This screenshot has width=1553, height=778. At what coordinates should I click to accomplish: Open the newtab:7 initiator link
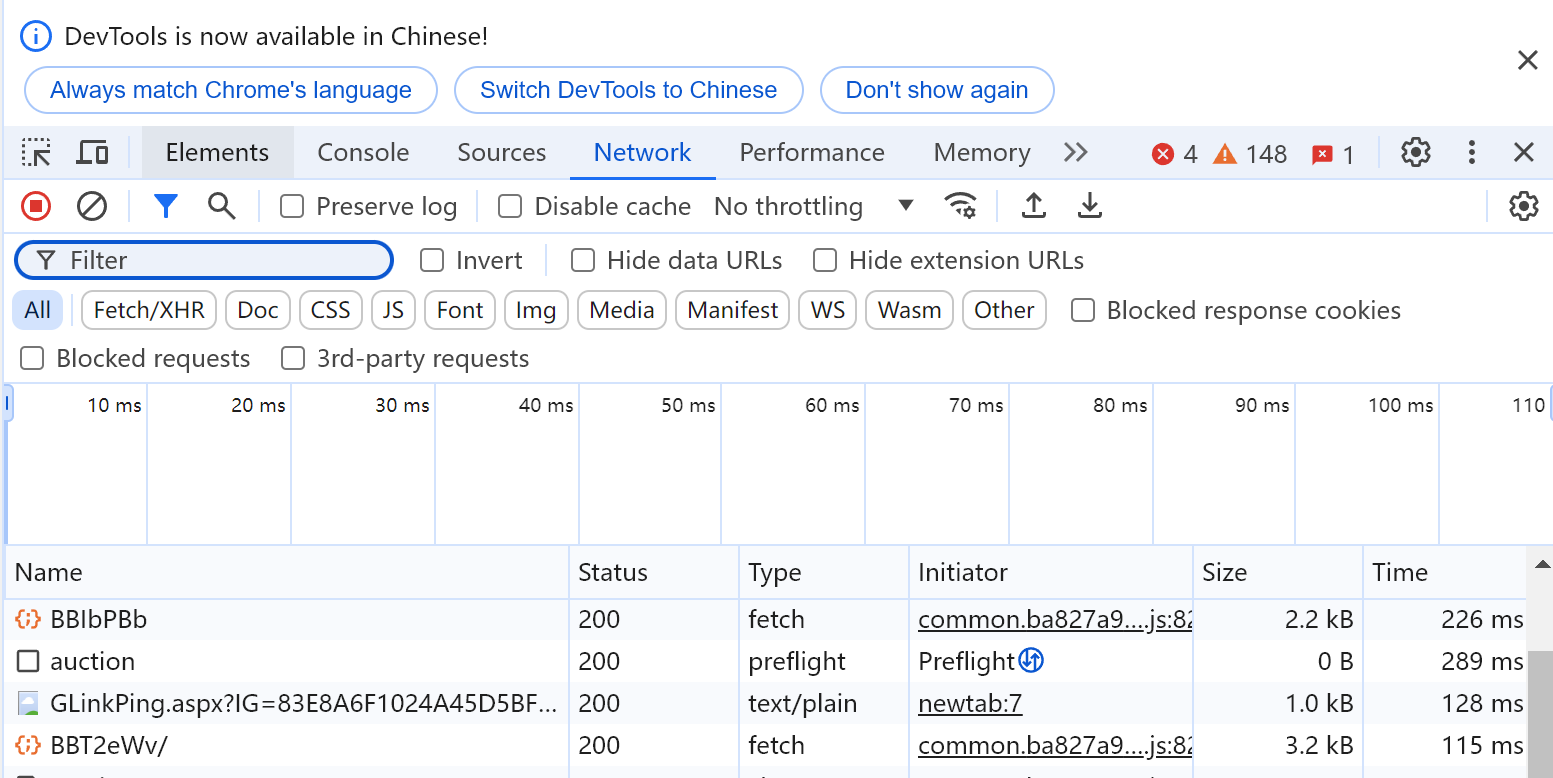coord(970,704)
